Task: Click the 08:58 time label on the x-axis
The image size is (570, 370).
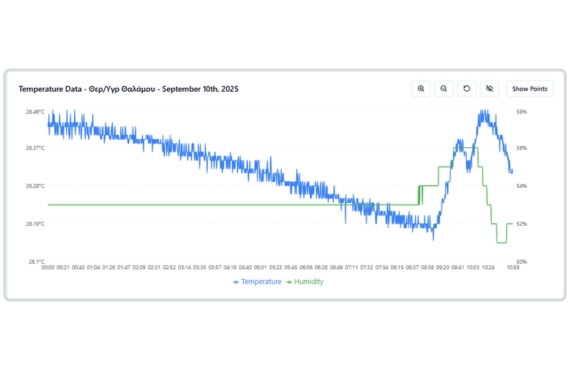Action: click(x=427, y=268)
